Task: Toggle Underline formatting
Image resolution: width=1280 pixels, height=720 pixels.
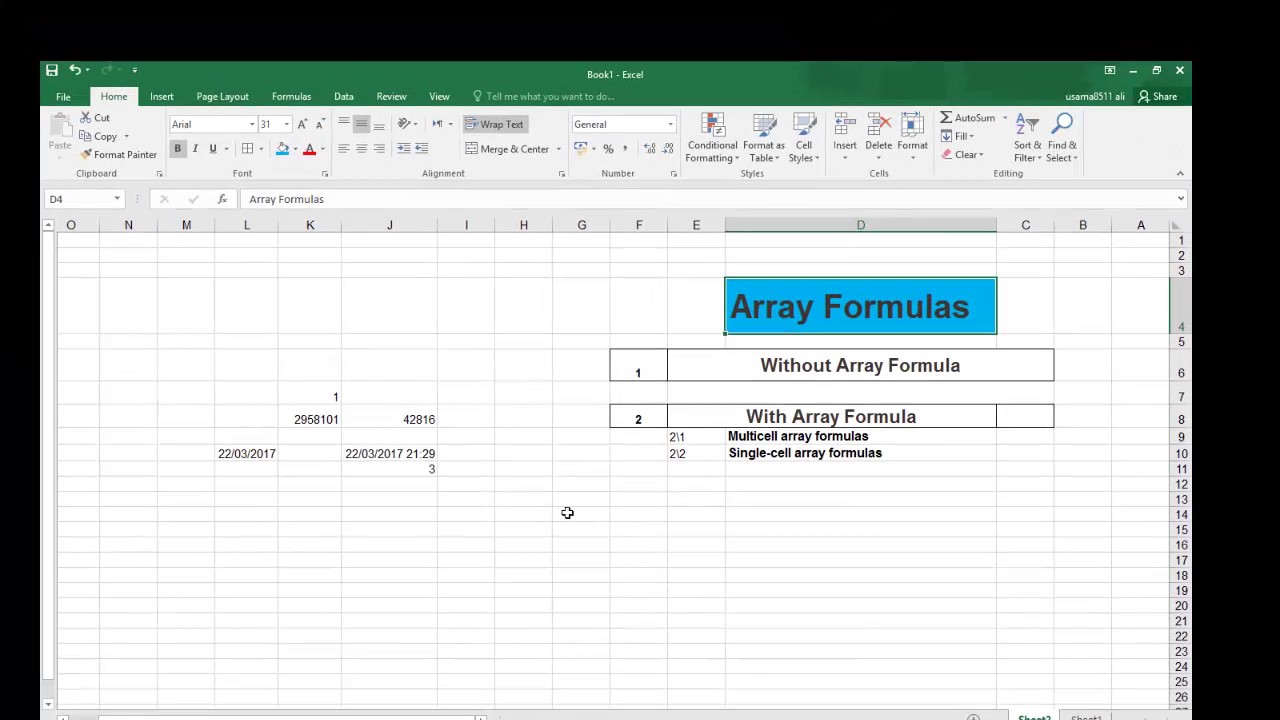Action: 212,149
